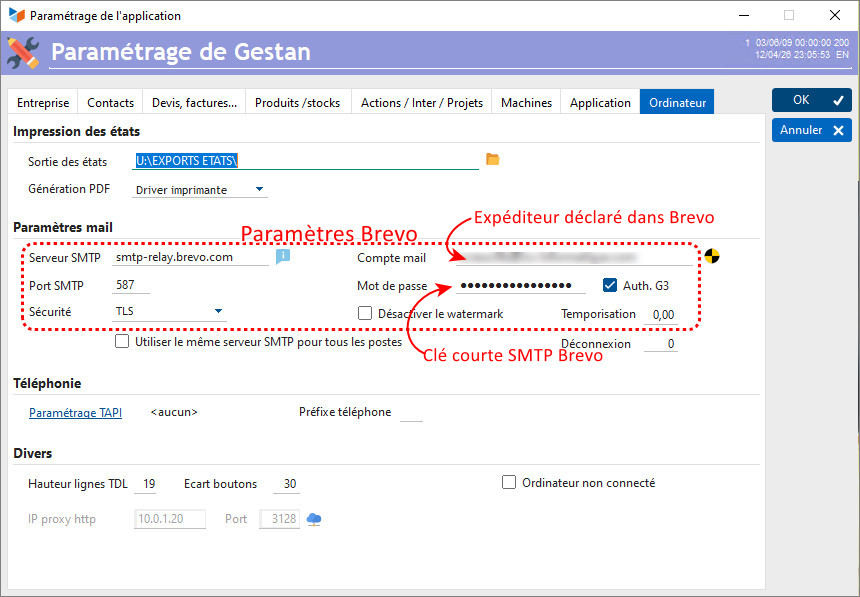
Task: Uncheck the Auth. G3 checkbox
Action: point(610,285)
